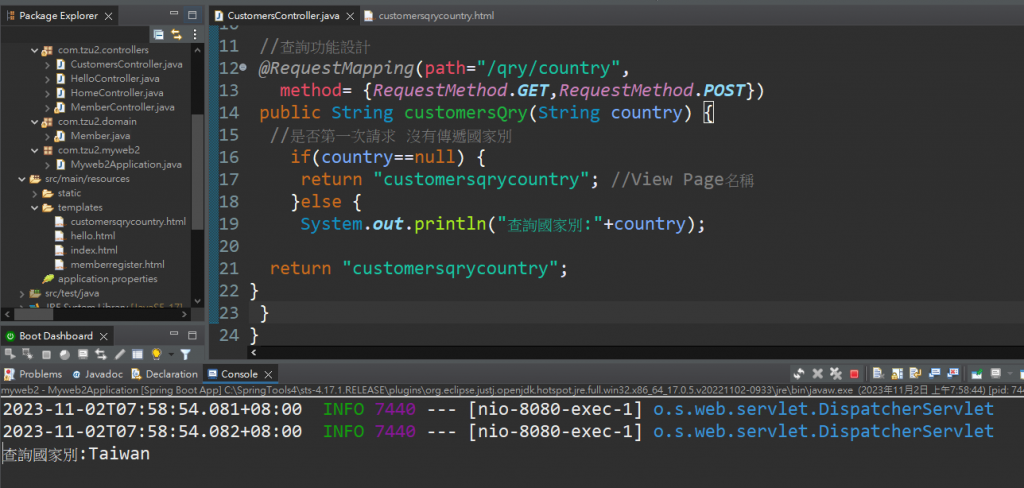
Task: Toggle show console on standard error
Action: tap(953, 374)
